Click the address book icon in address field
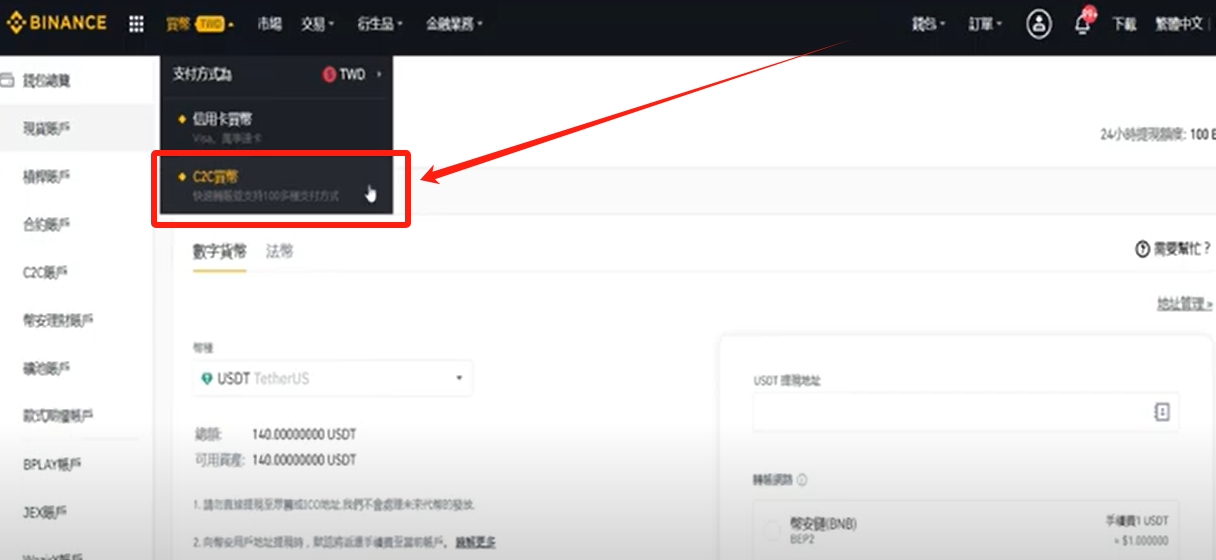This screenshot has height=560, width=1216. tap(1161, 412)
